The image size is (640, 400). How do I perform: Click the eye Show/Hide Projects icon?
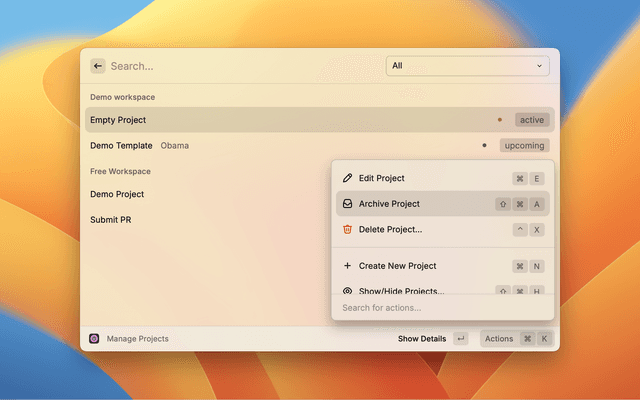tap(348, 291)
